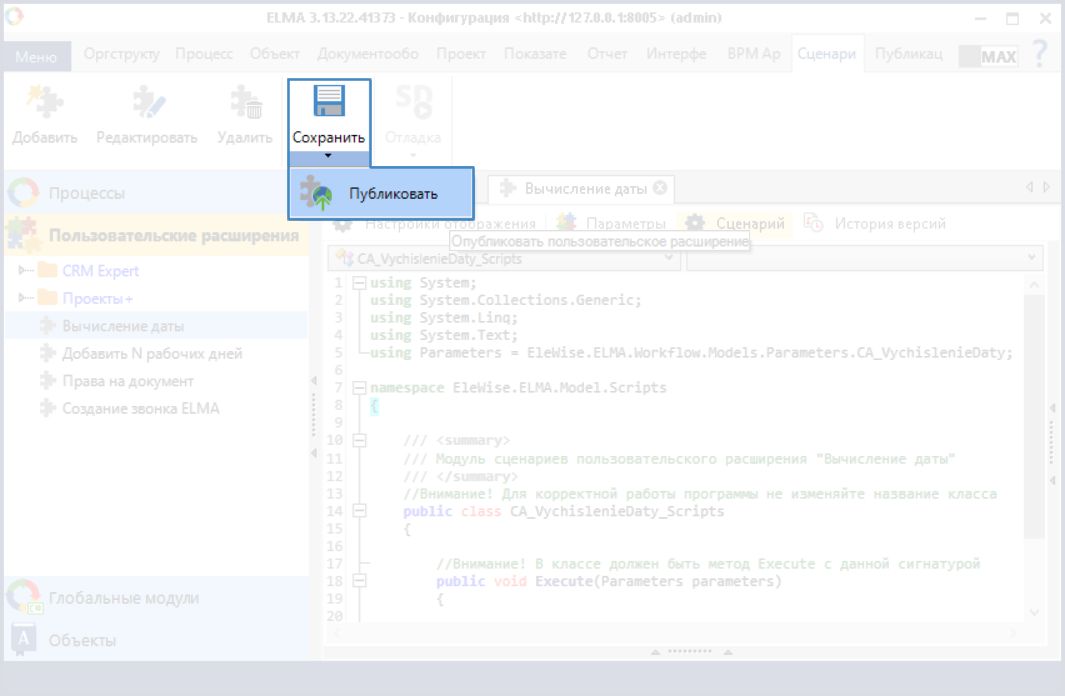This screenshot has height=696, width=1065.
Task: Click the code editor vertical scrollbar
Action: pyautogui.click(x=1034, y=416)
